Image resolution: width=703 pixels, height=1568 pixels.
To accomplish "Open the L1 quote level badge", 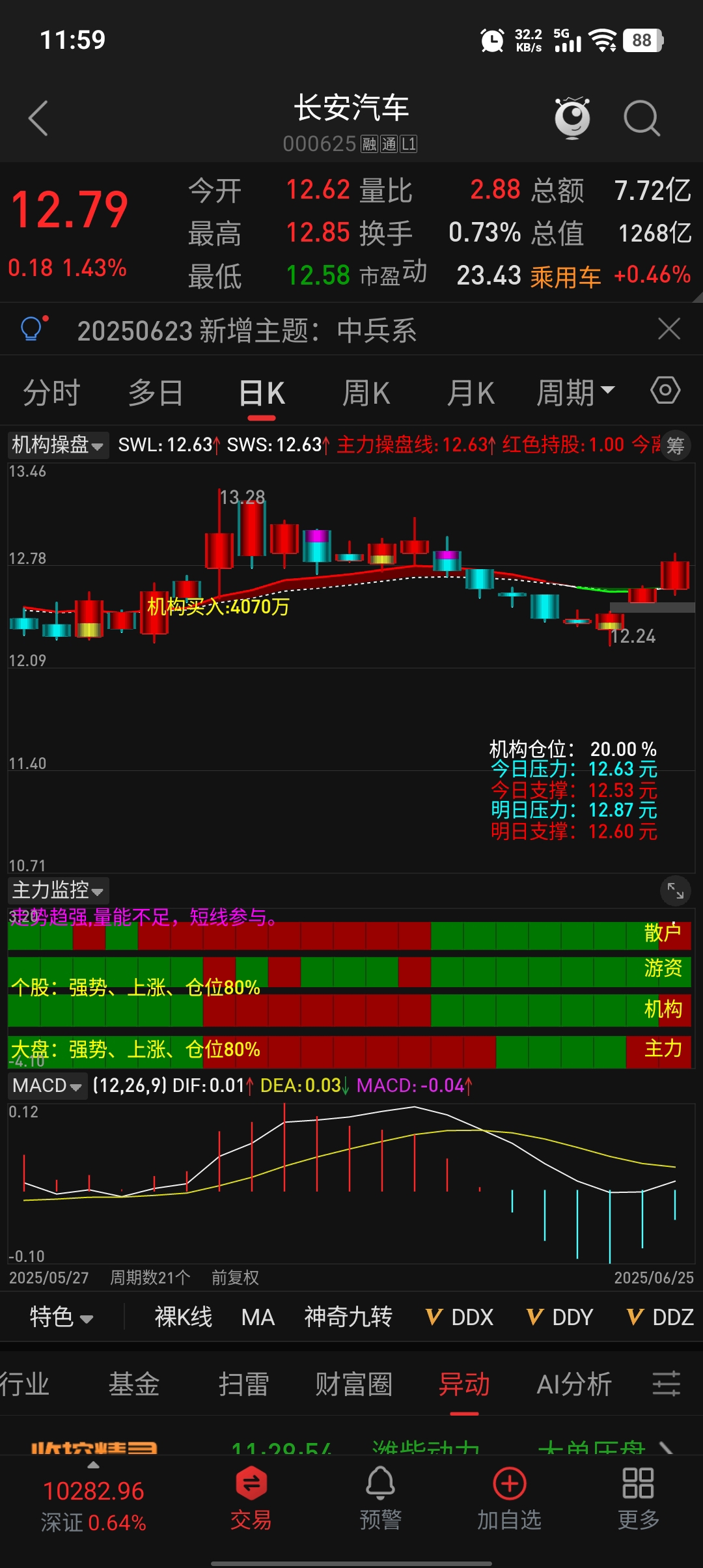I will 409,144.
